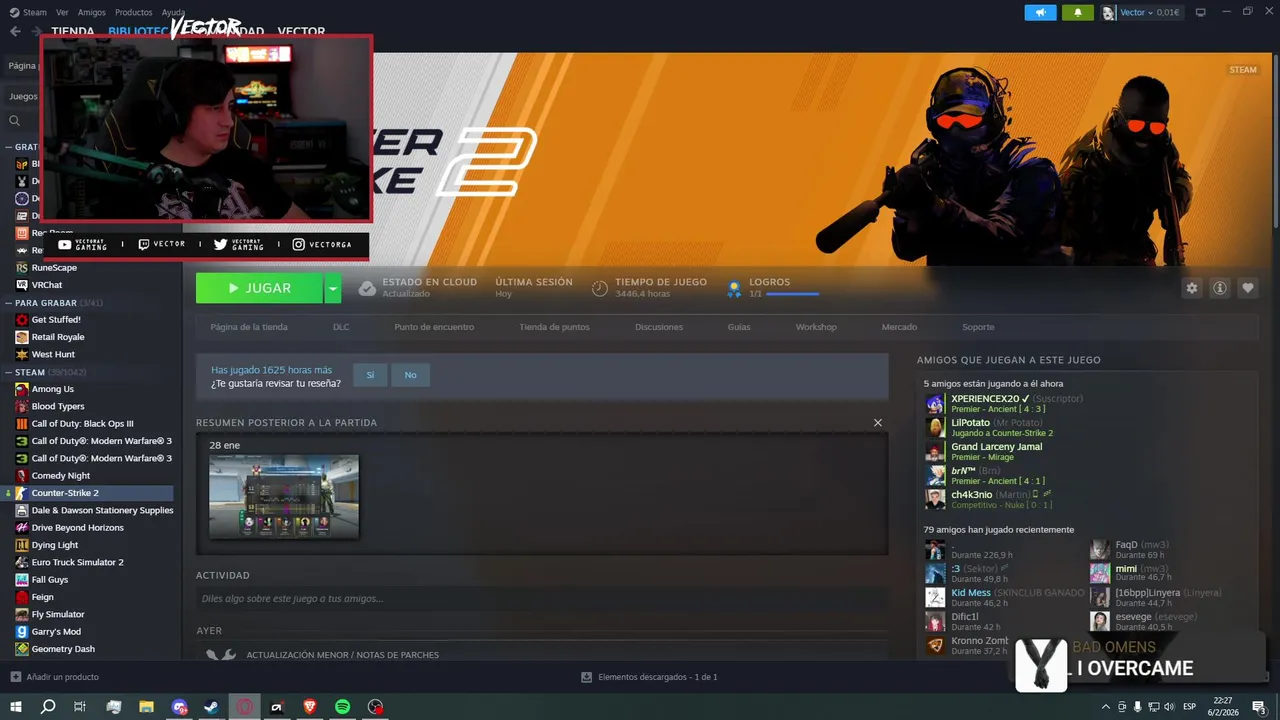Open the Steam app in the taskbar
The width and height of the screenshot is (1280, 720).
tap(212, 706)
